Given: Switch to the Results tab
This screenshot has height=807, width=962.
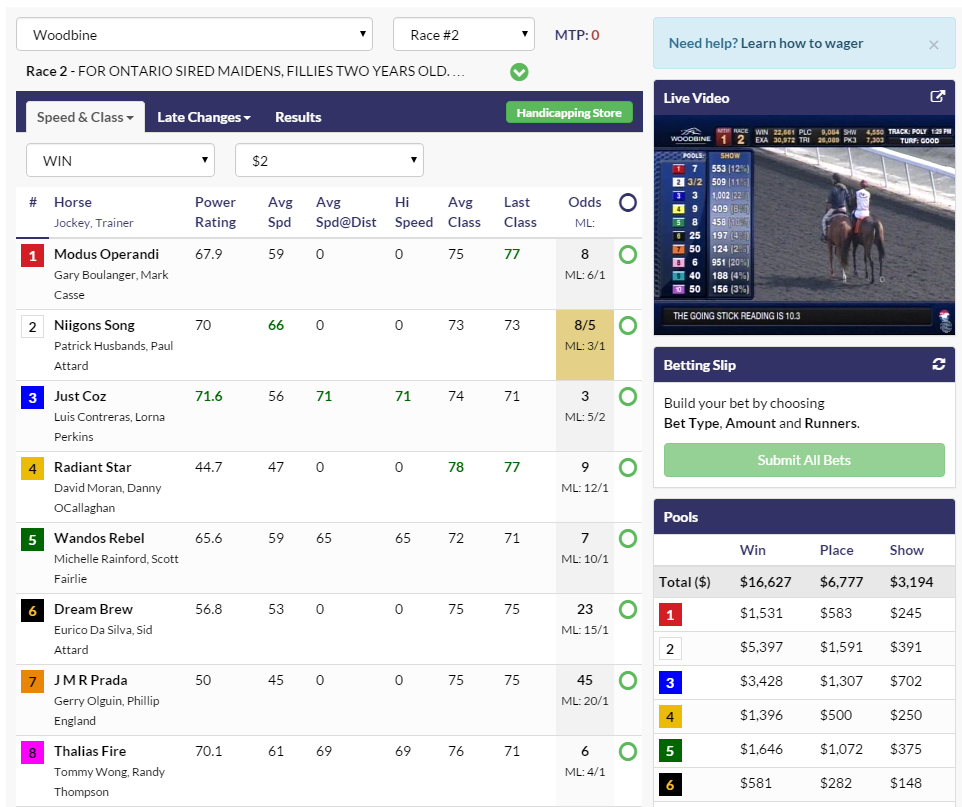Looking at the screenshot, I should 298,117.
